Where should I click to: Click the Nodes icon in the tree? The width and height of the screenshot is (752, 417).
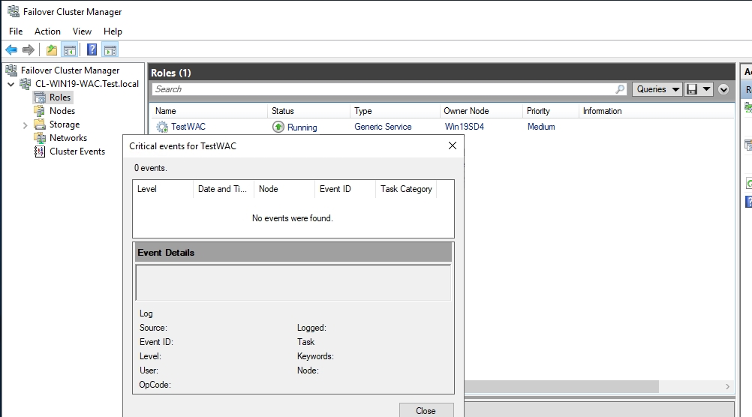click(39, 111)
